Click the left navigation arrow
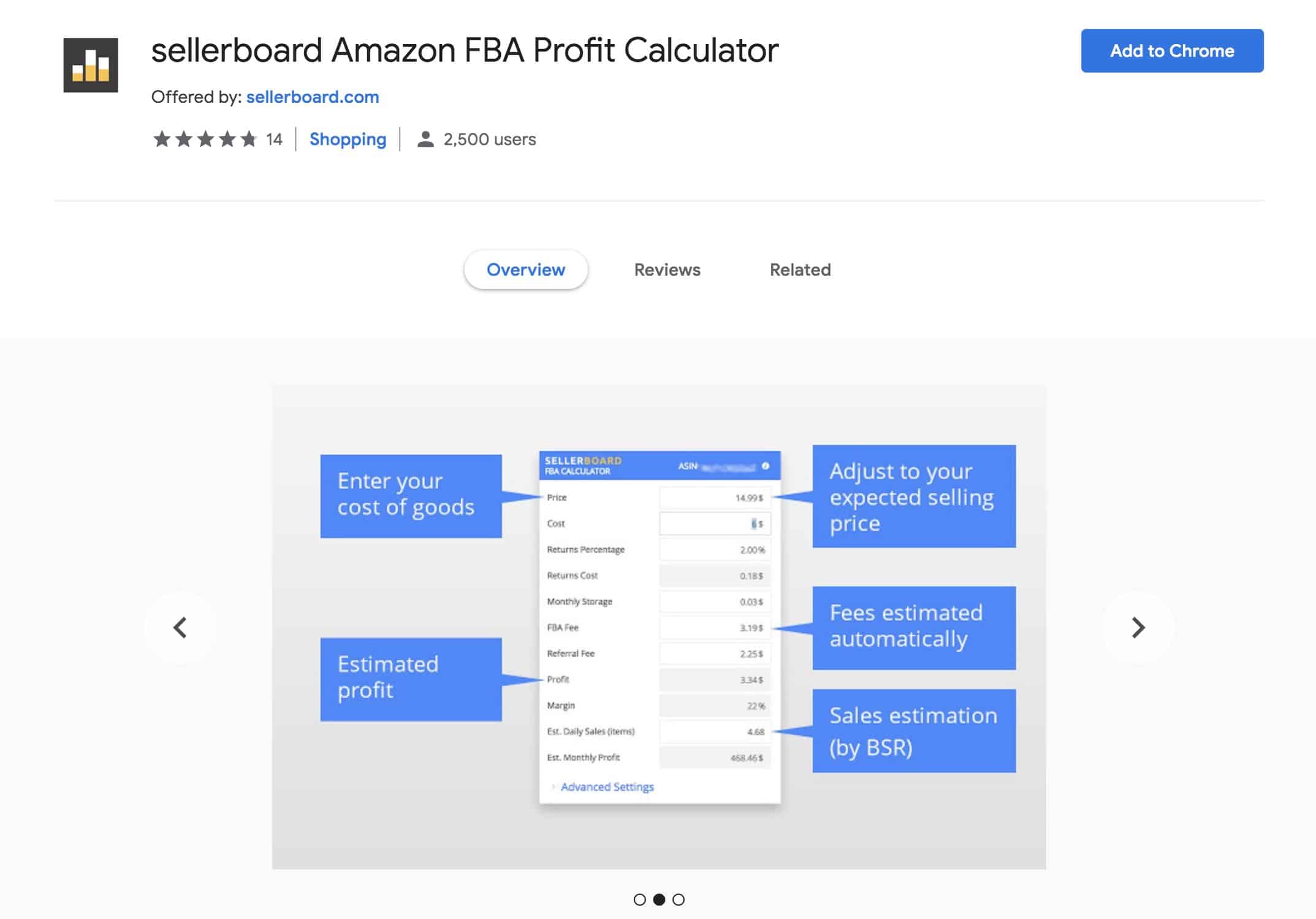 coord(179,627)
